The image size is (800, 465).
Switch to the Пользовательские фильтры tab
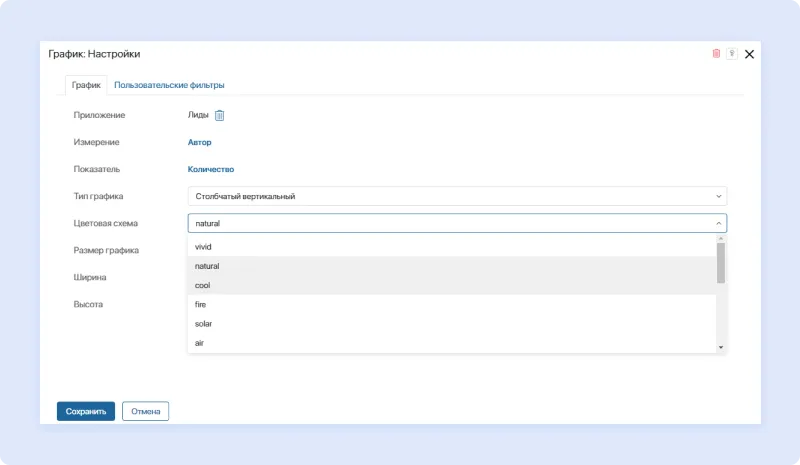(169, 85)
